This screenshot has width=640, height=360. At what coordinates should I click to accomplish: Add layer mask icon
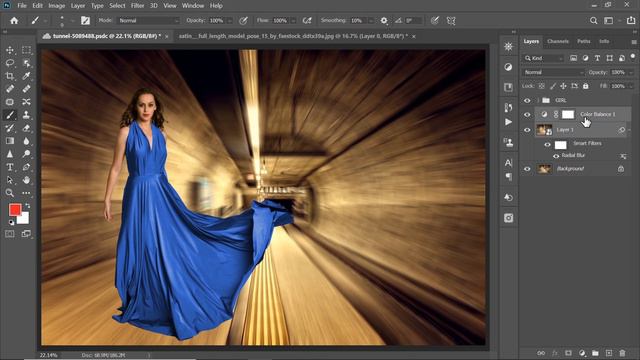(x=568, y=353)
